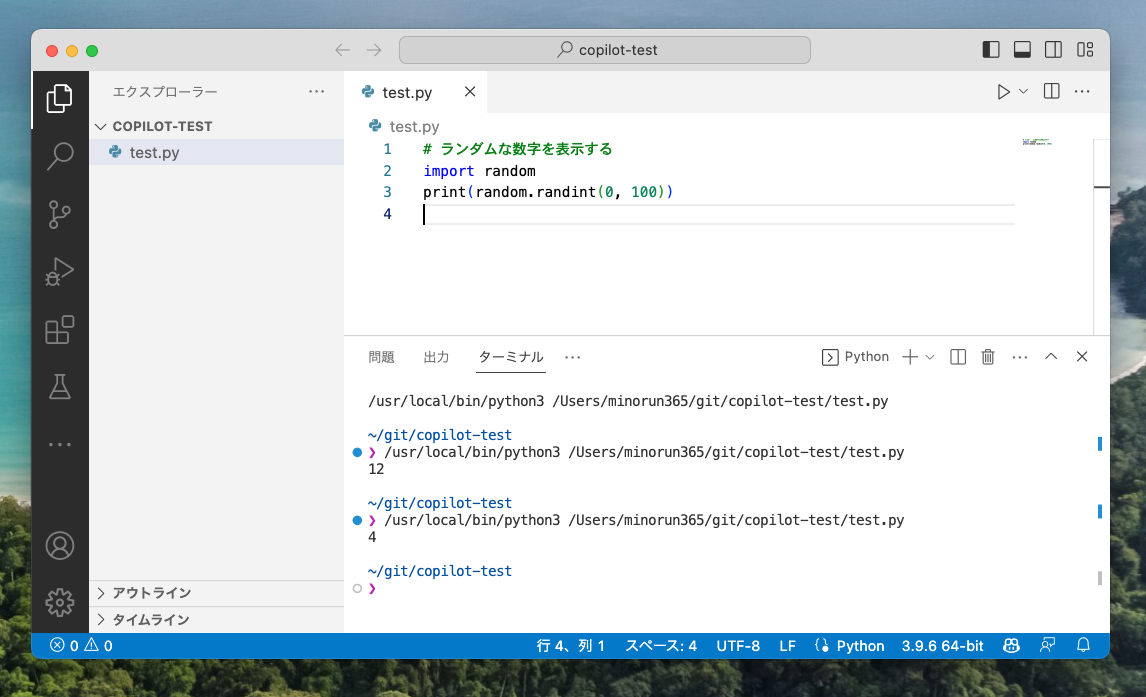Switch to the 出力 tab
This screenshot has width=1146, height=697.
(437, 356)
